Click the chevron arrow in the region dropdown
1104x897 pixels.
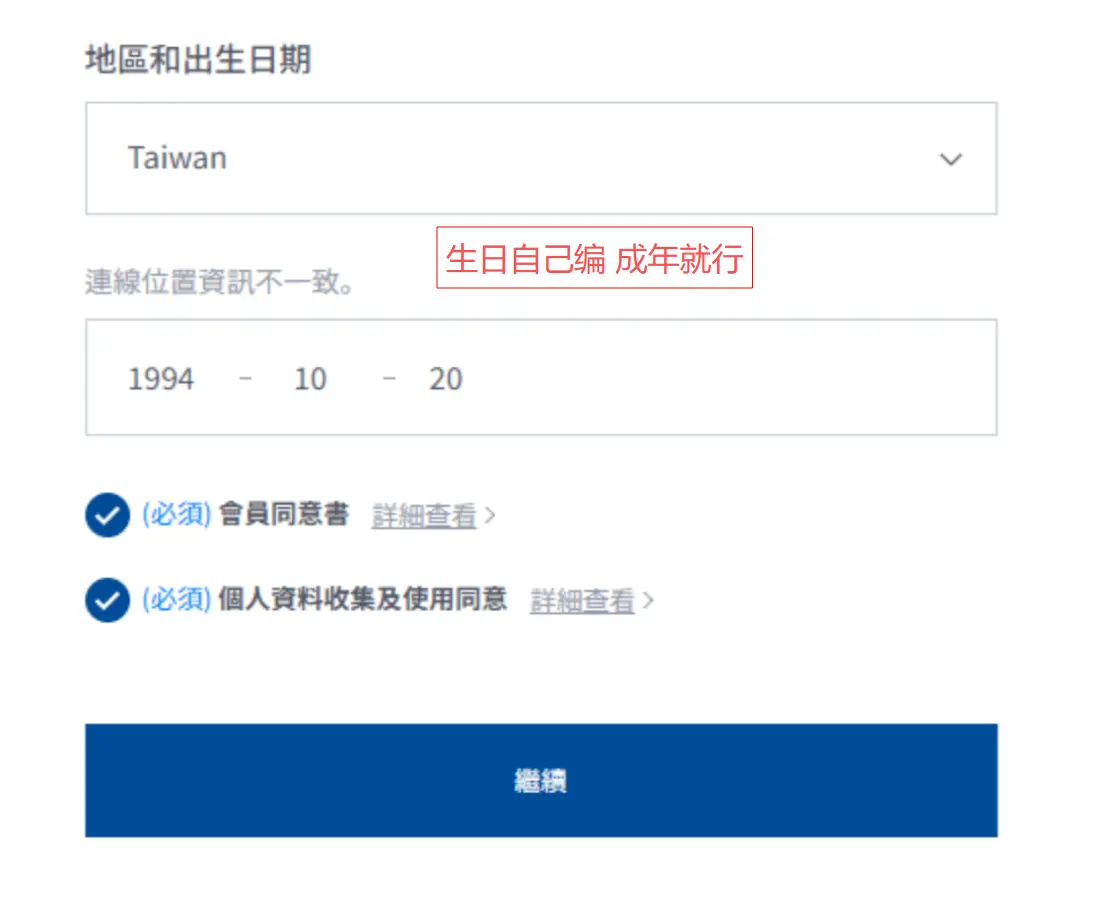pyautogui.click(x=951, y=159)
